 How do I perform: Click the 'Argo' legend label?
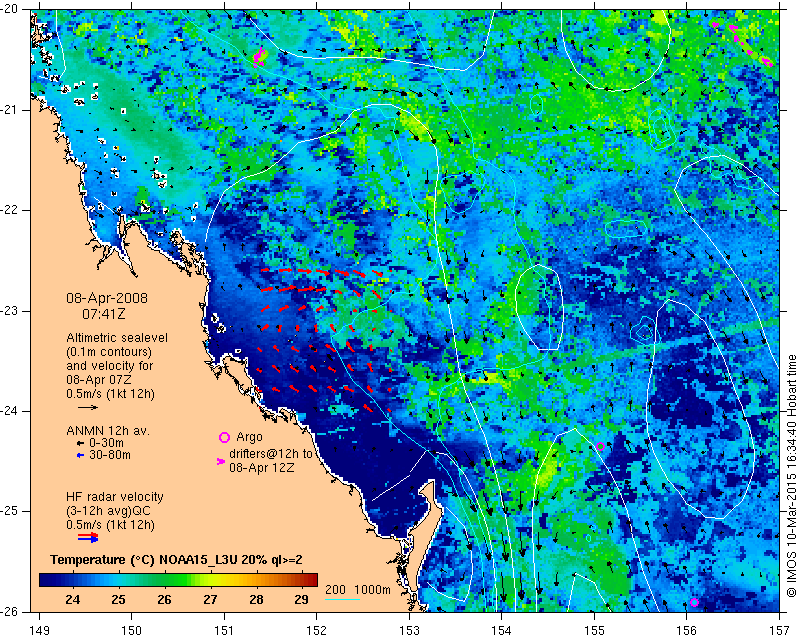pos(249,437)
